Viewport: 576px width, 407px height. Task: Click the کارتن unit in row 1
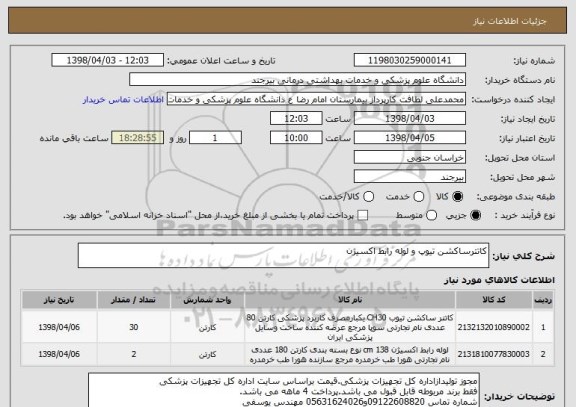(207, 327)
